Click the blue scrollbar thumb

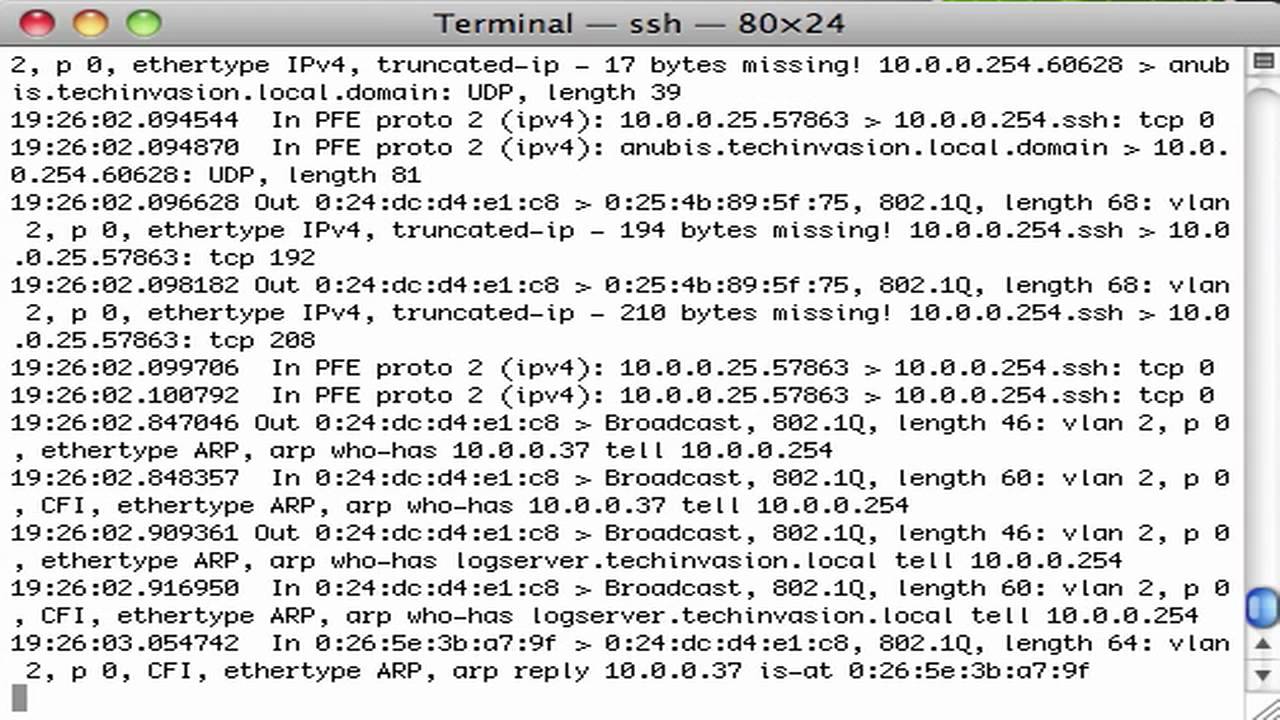[x=1262, y=607]
